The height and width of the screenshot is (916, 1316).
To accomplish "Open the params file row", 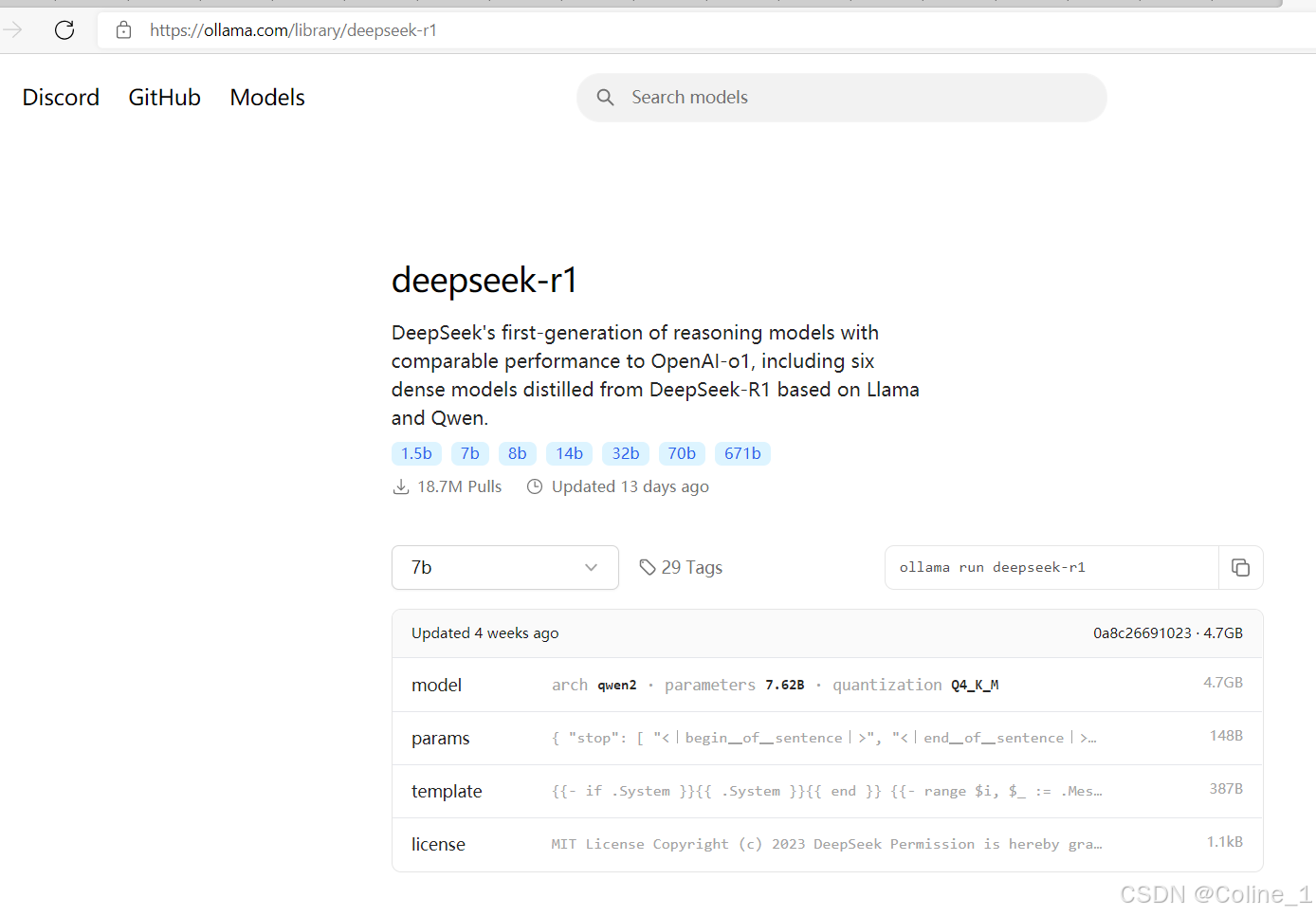I will (827, 738).
